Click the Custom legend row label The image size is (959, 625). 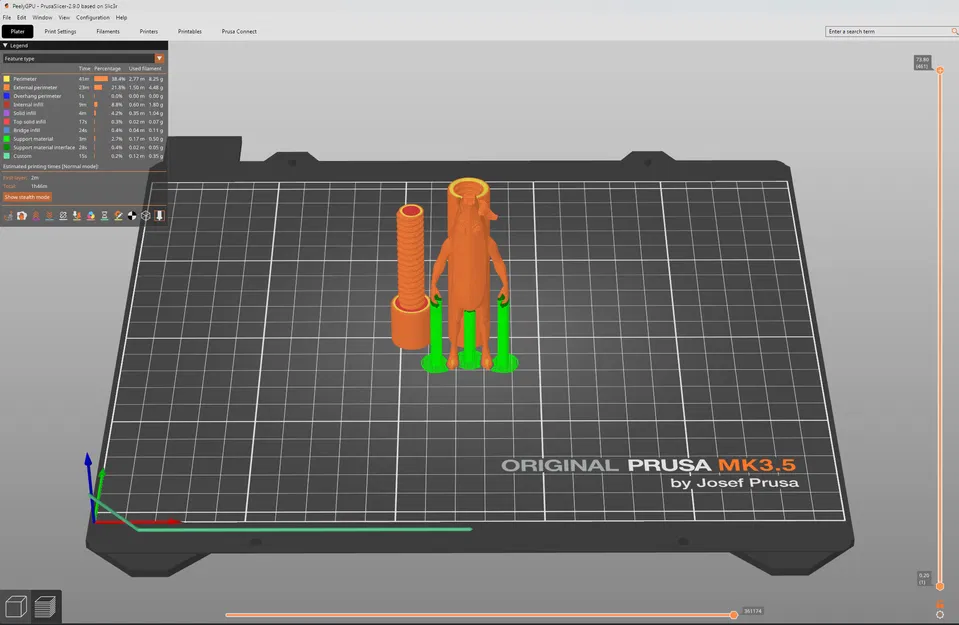[x=23, y=156]
